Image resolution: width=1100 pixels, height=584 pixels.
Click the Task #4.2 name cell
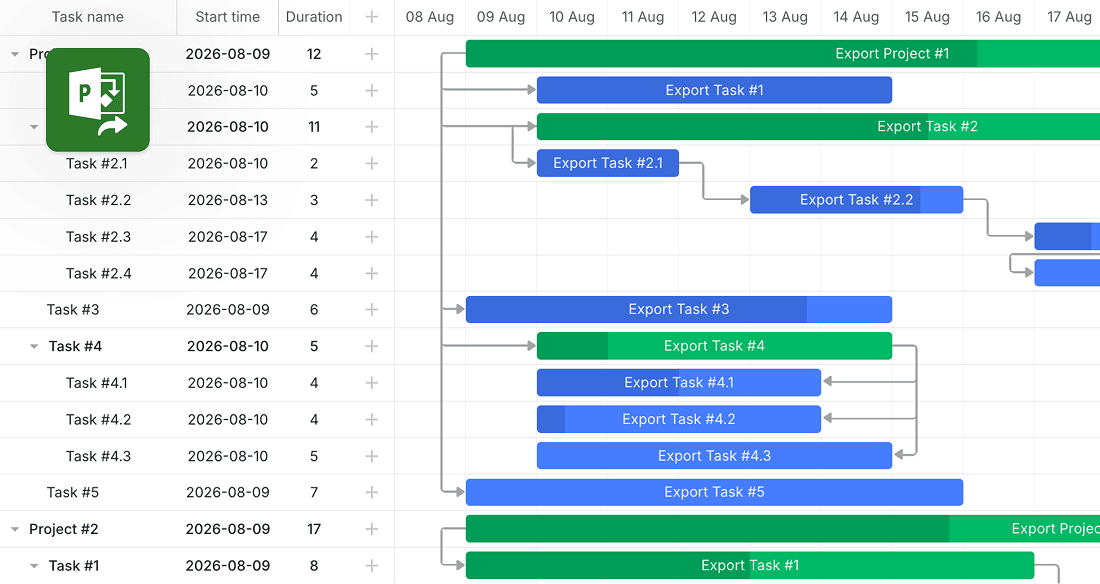tap(98, 419)
